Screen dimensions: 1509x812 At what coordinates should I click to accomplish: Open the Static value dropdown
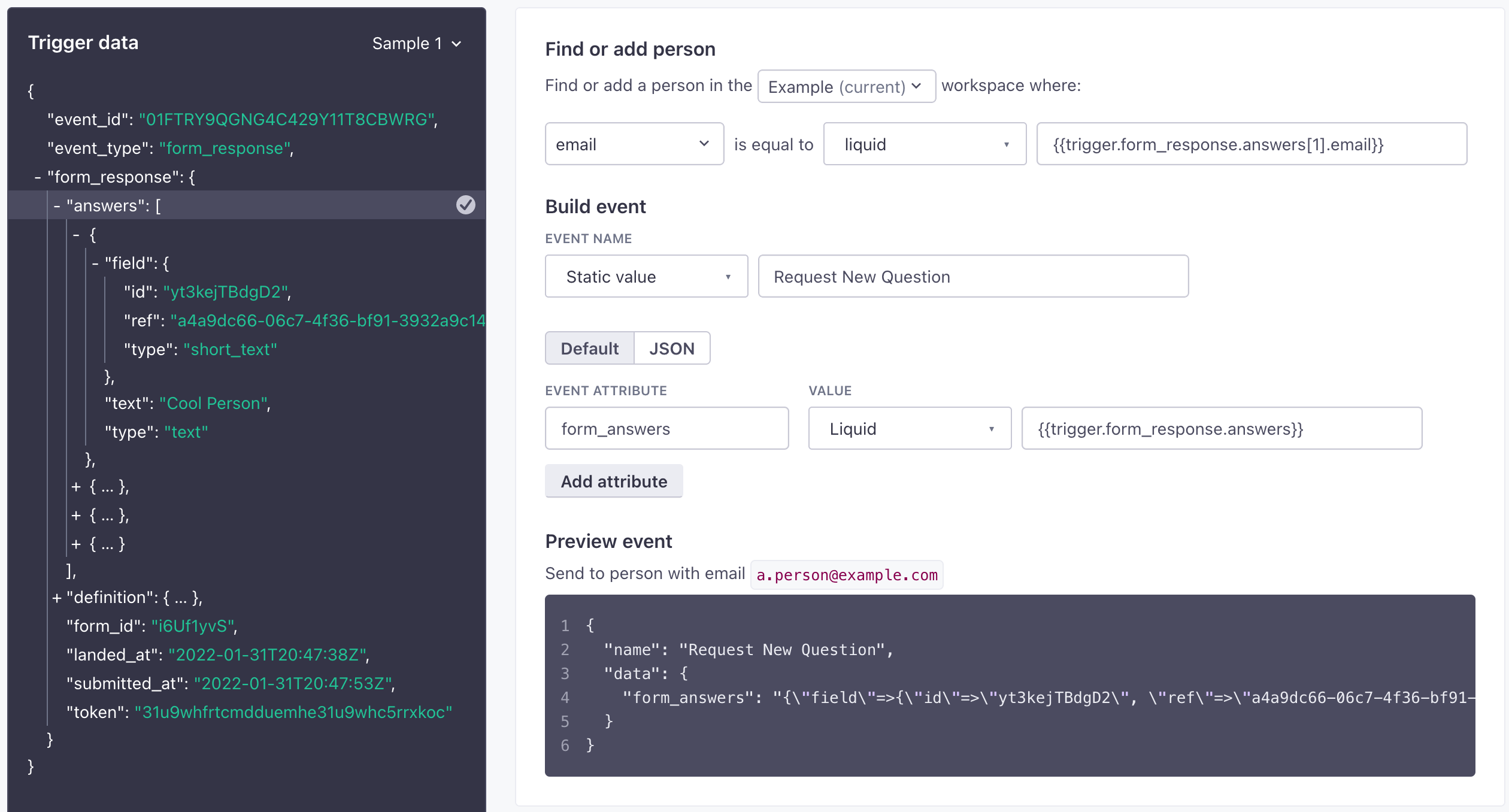pyautogui.click(x=646, y=277)
